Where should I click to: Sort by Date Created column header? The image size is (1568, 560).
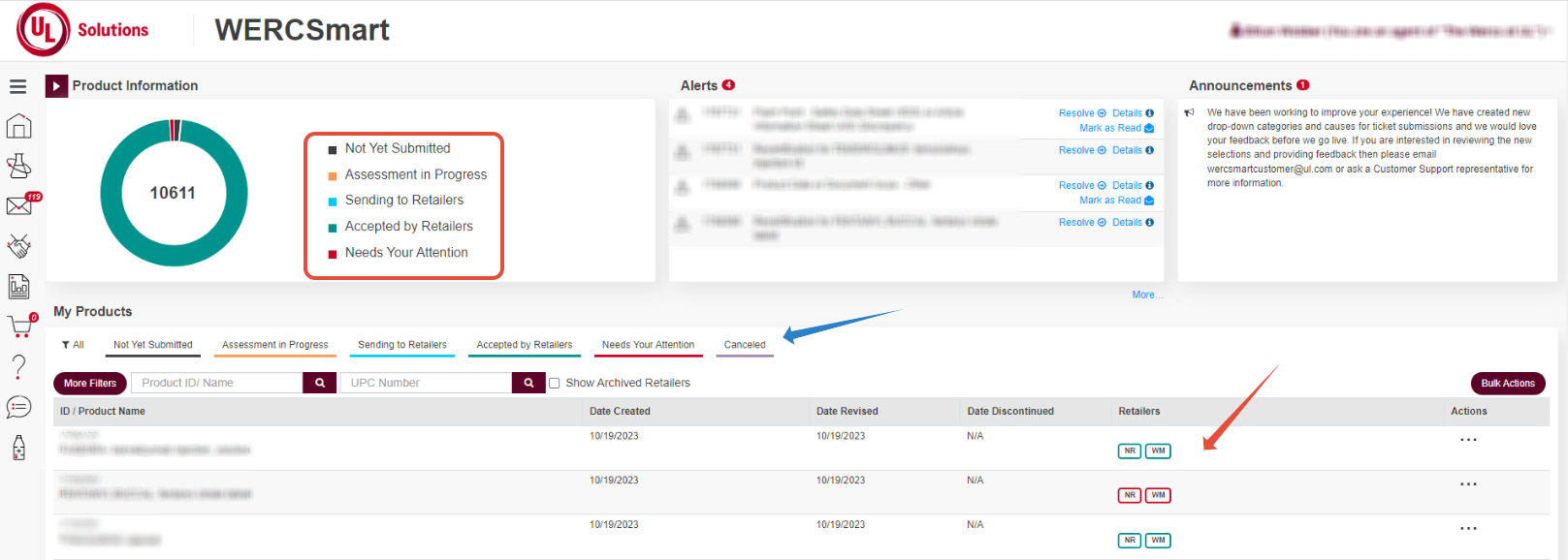620,411
